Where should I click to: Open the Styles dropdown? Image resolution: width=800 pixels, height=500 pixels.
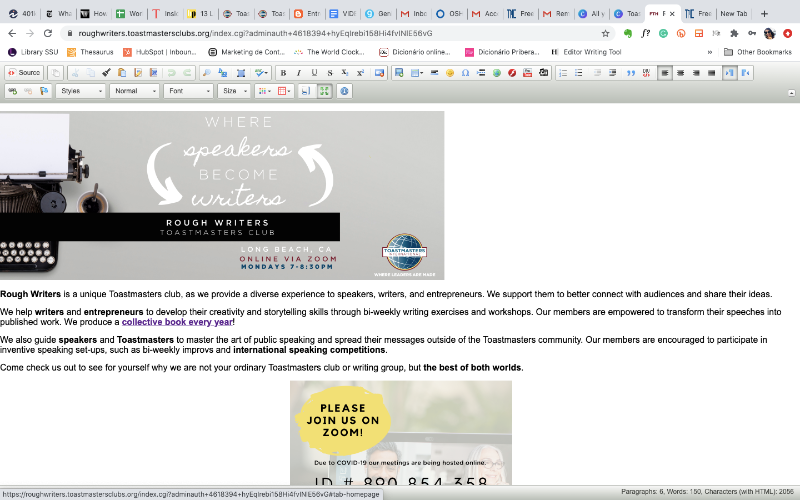[x=80, y=91]
